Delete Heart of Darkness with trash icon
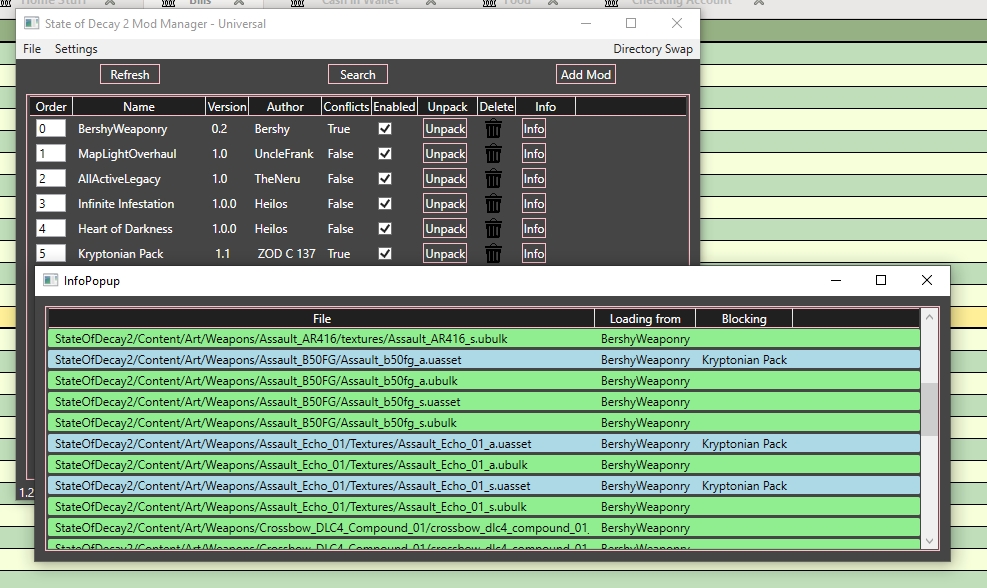 point(494,229)
